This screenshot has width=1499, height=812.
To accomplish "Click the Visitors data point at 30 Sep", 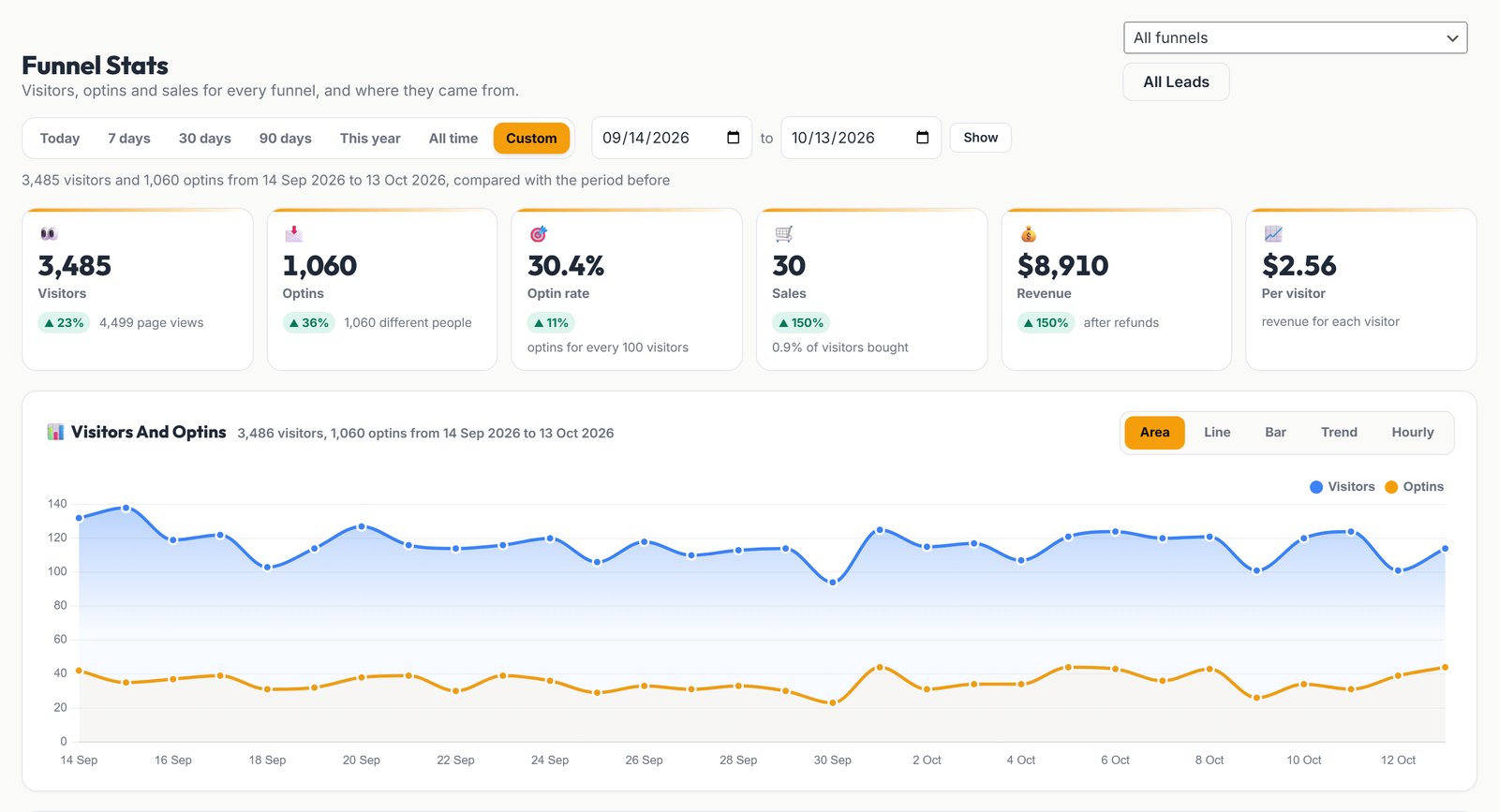I will tap(833, 583).
